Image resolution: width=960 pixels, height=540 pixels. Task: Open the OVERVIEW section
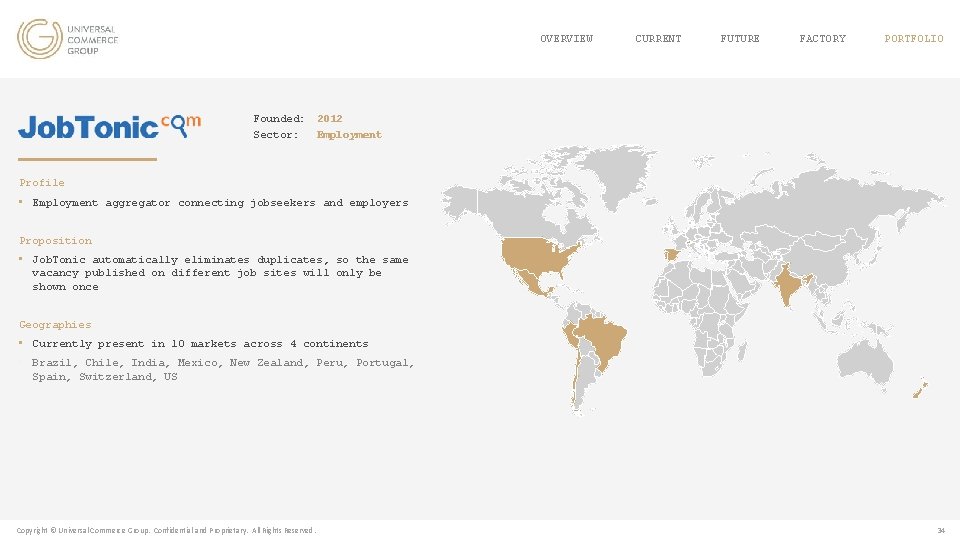coord(566,39)
